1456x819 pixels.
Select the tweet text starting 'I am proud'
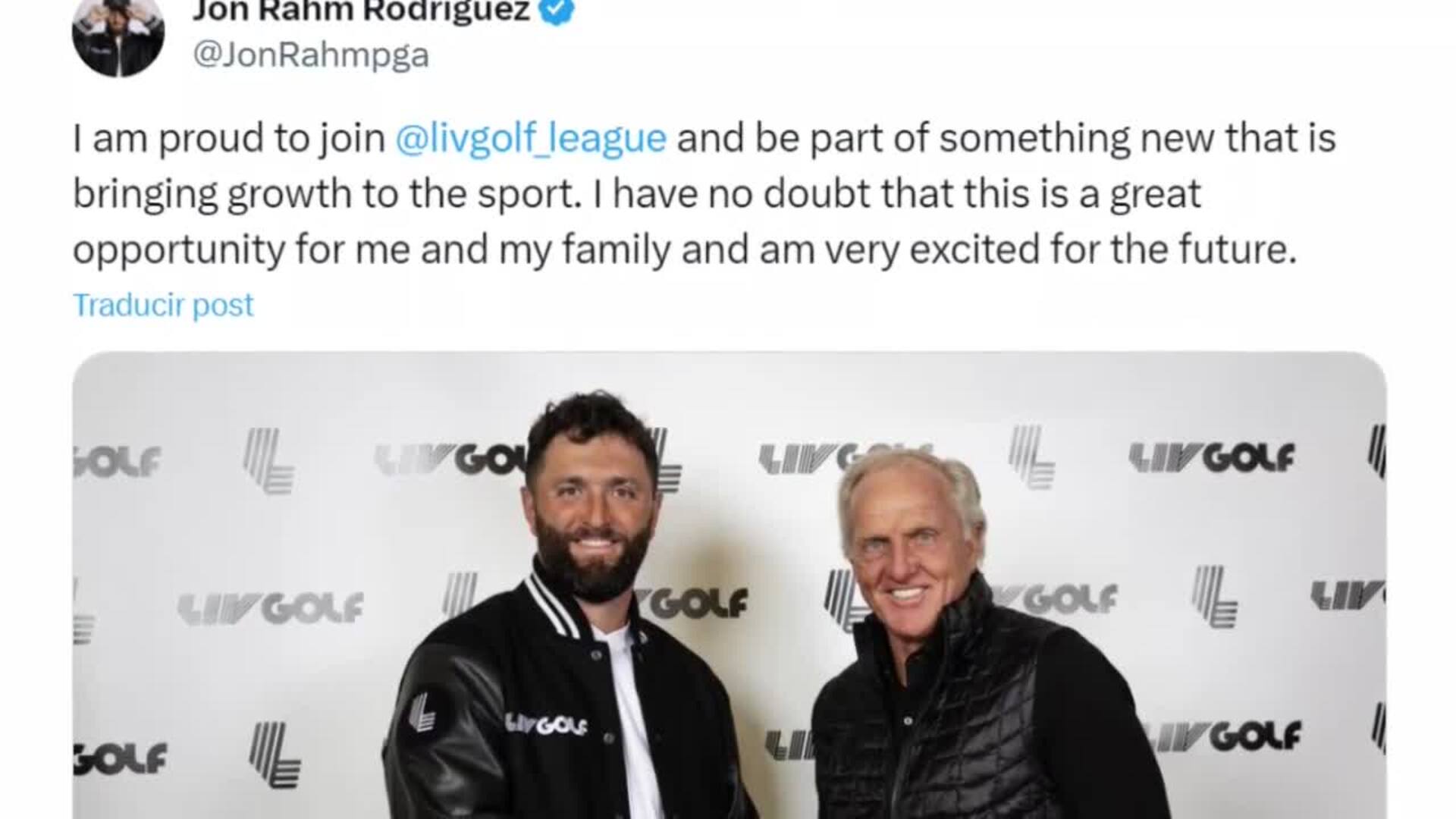(704, 194)
